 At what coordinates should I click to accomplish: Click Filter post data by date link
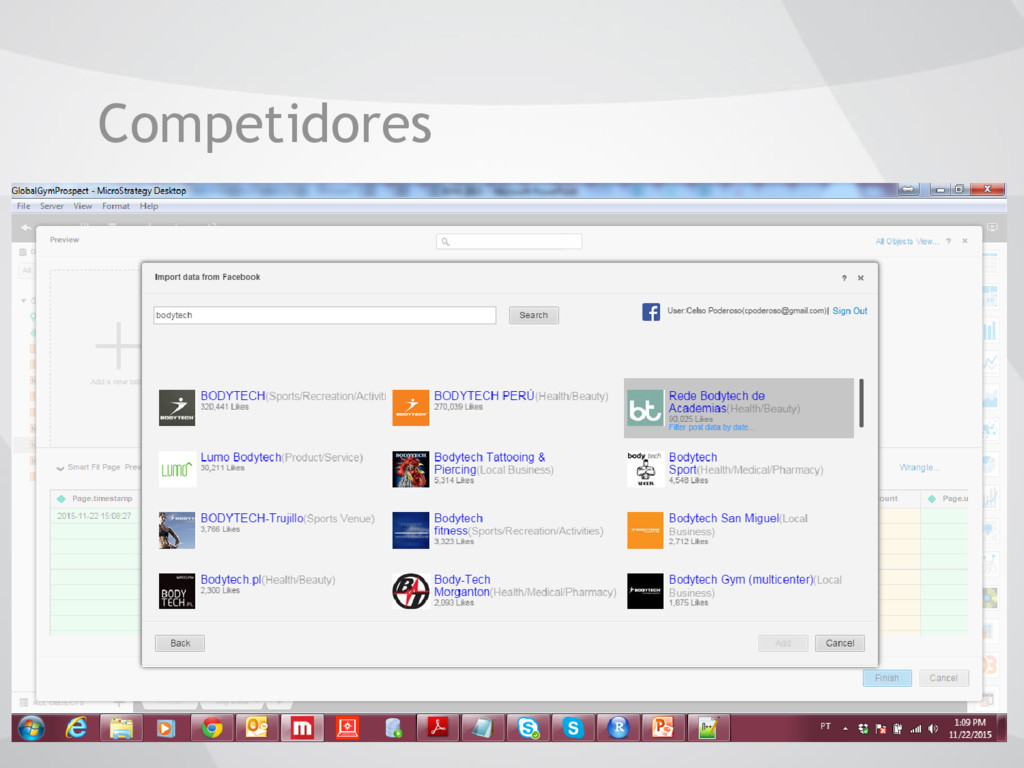(x=711, y=427)
